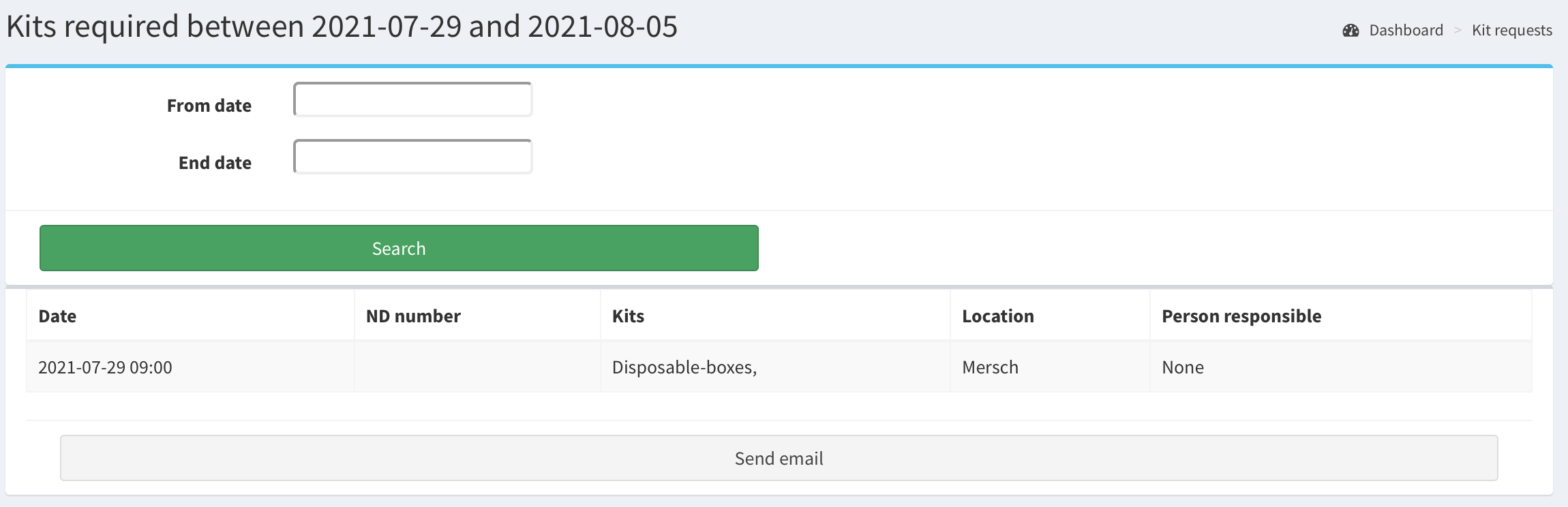Click the Kit requests breadcrumb
The image size is (1568, 507).
point(1511,31)
